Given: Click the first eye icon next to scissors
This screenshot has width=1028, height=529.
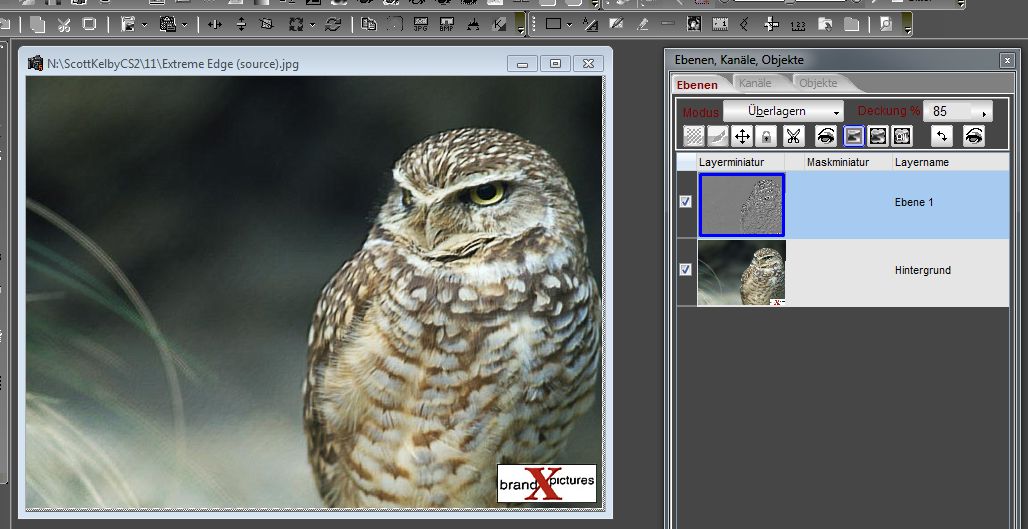Looking at the screenshot, I should (826, 136).
